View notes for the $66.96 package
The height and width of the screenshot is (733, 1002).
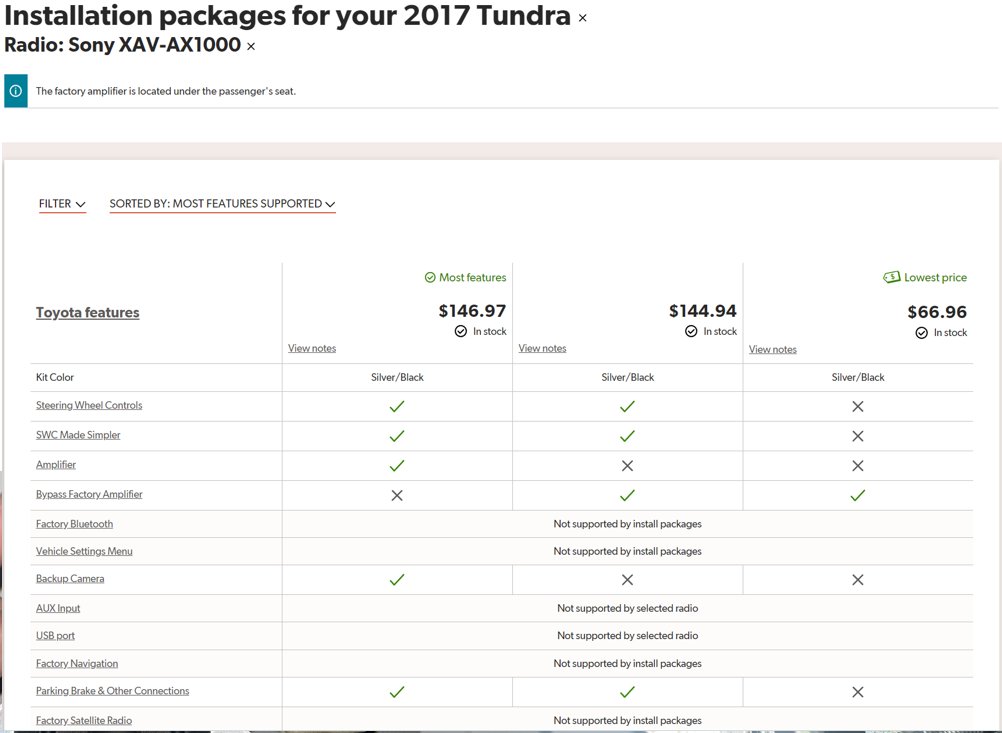773,350
